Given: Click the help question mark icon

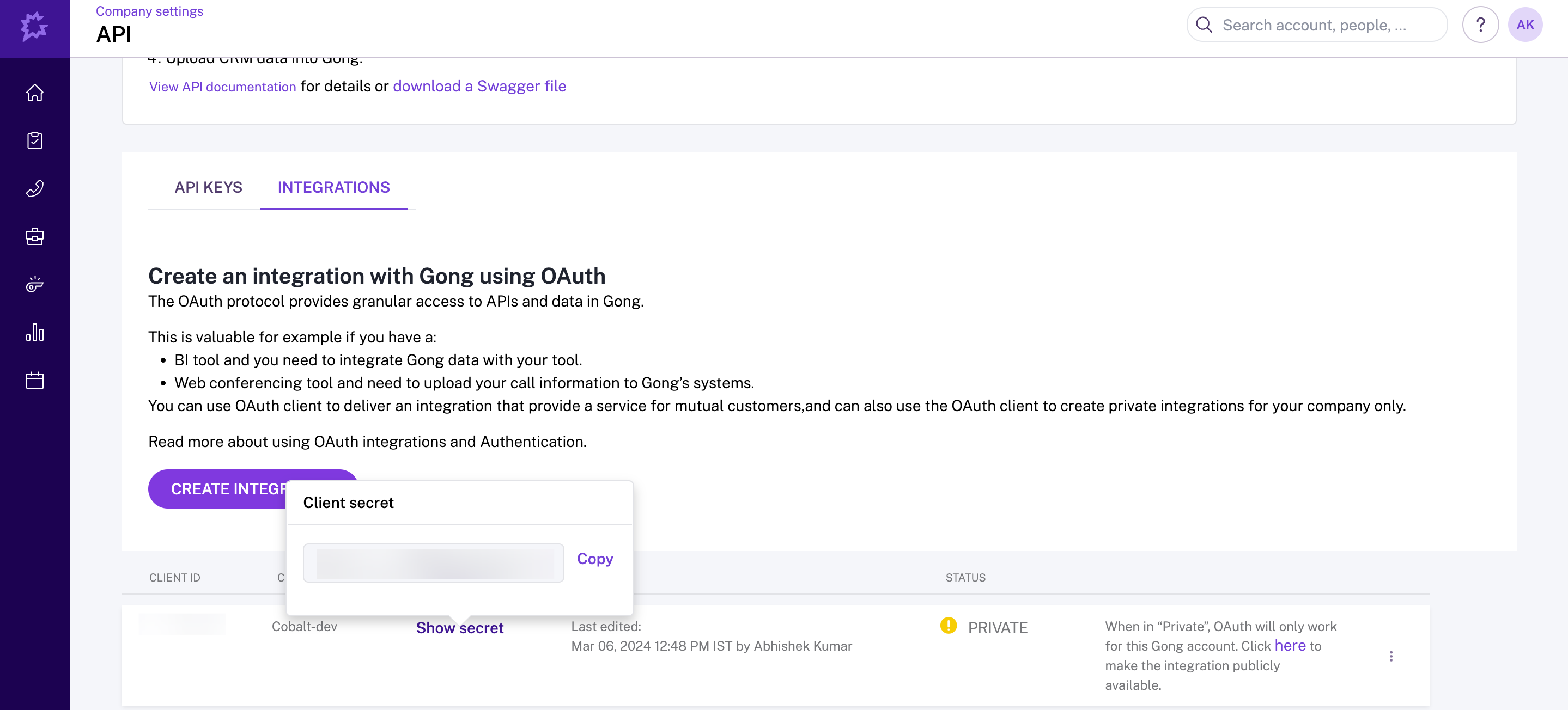Looking at the screenshot, I should pyautogui.click(x=1480, y=25).
